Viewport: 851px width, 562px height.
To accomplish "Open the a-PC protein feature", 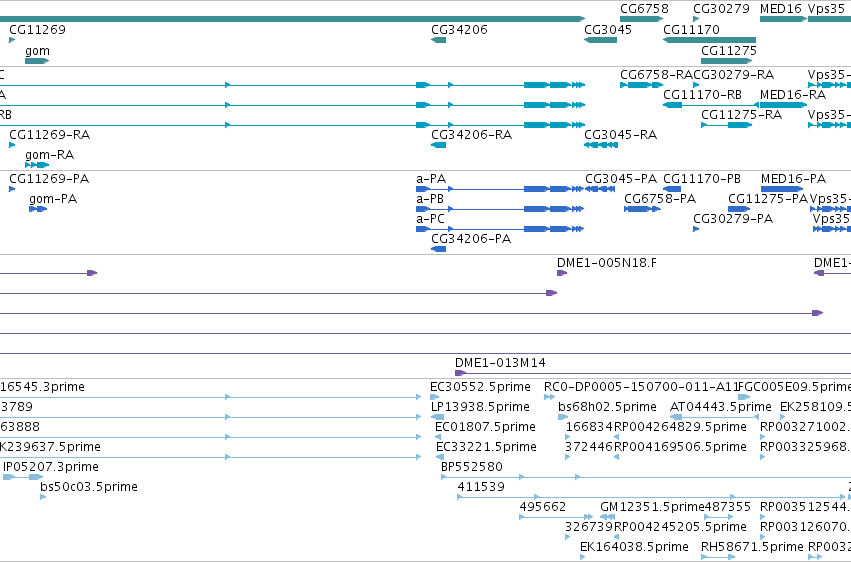I will pos(500,229).
